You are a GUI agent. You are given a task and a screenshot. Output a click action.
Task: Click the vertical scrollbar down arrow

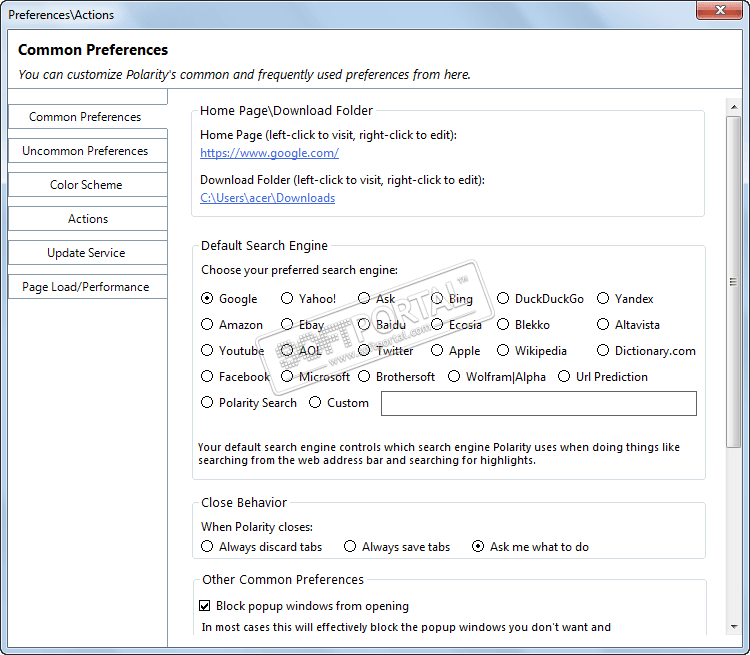pos(735,626)
